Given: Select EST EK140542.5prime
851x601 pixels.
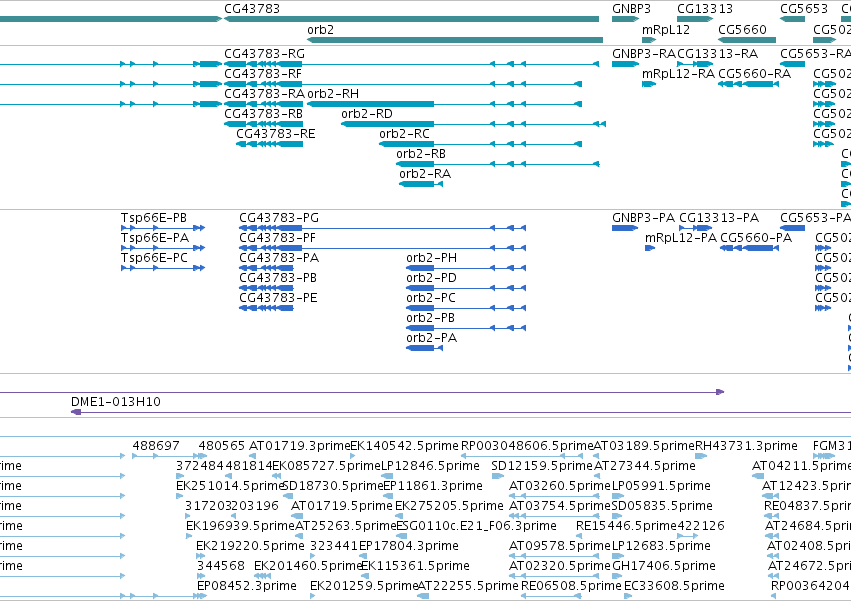Looking at the screenshot, I should tap(404, 446).
